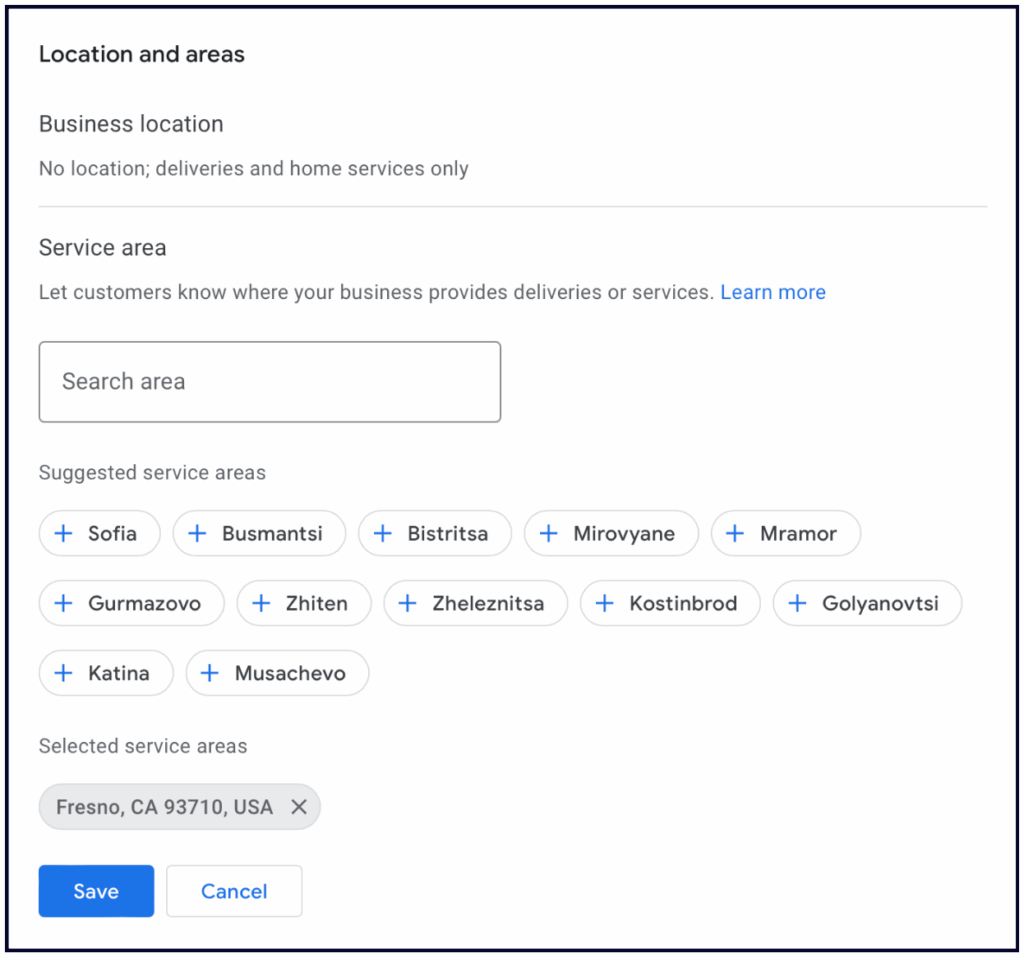Click the Mirovyane chip label text
Screen dimensions: 1024x958
click(x=623, y=533)
